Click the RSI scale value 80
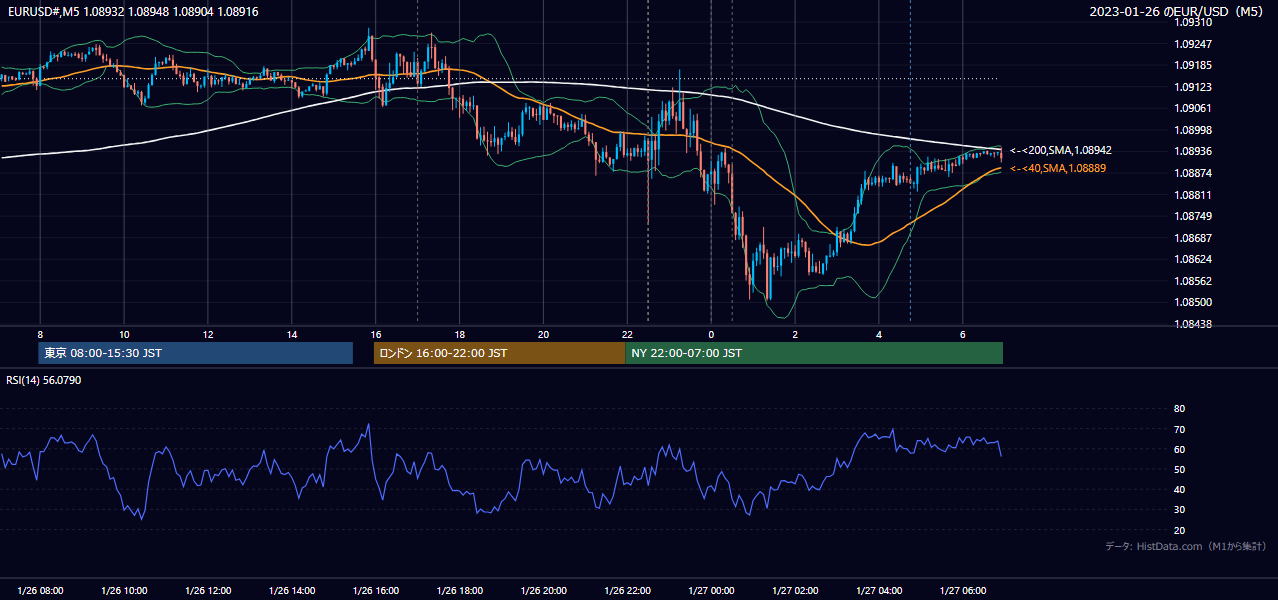Viewport: 1278px width, 600px height. pos(1179,409)
